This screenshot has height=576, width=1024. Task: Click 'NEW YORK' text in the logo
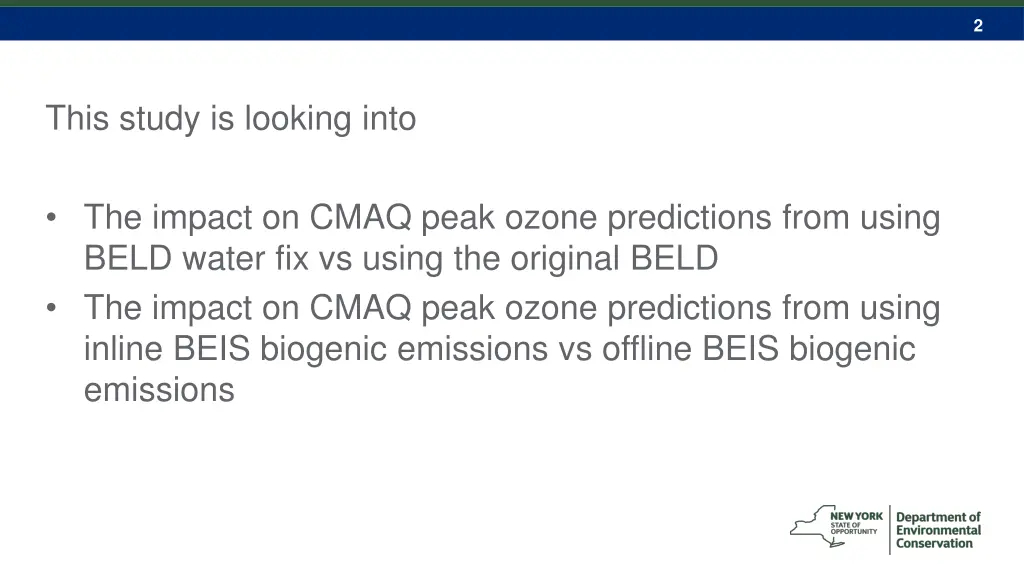point(856,516)
